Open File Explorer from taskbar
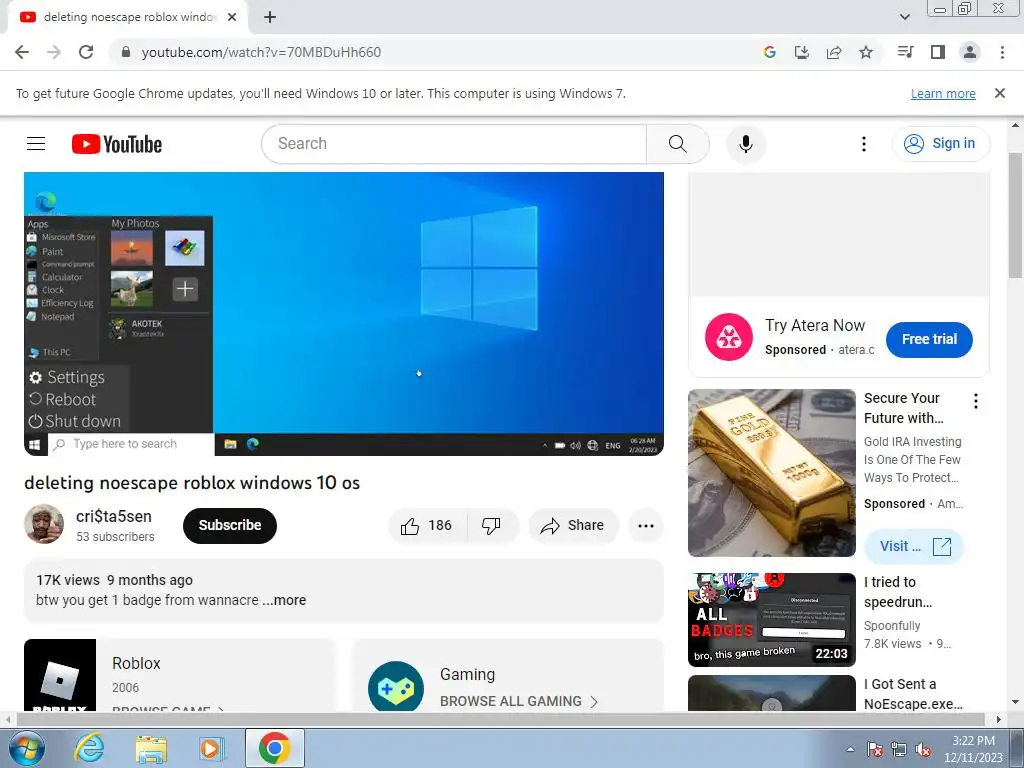The width and height of the screenshot is (1024, 768). coord(151,748)
